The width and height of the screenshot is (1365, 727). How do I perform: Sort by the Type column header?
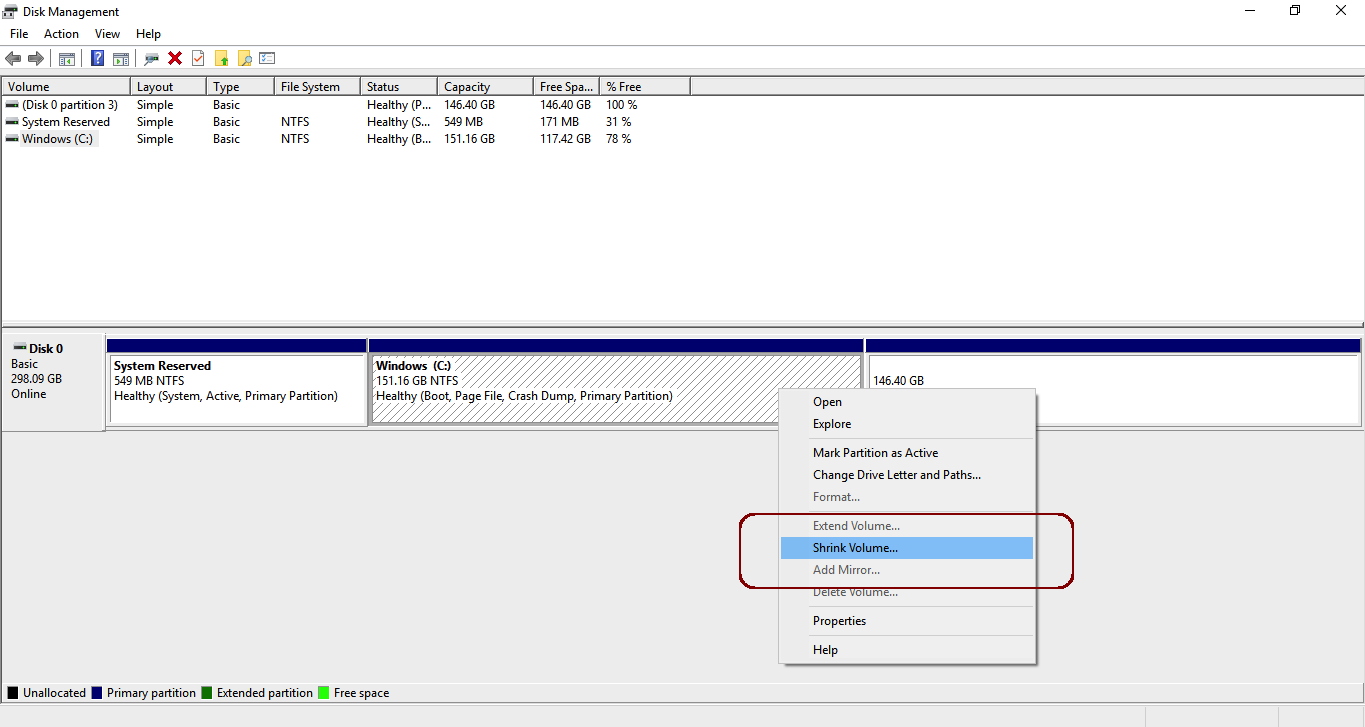240,87
